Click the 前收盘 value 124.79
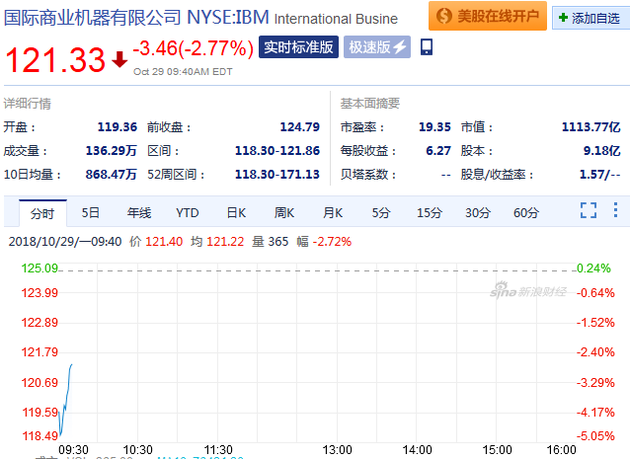 click(x=300, y=127)
